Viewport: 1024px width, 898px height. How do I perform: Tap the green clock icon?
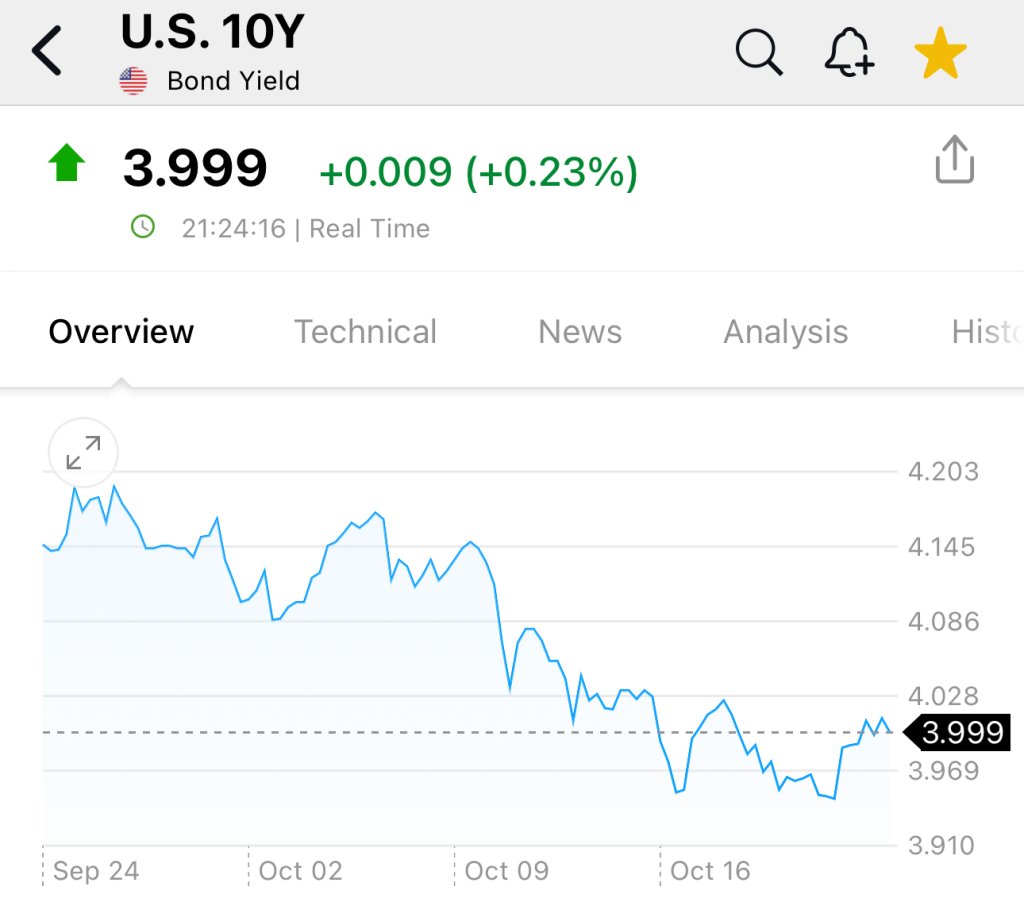[x=144, y=228]
